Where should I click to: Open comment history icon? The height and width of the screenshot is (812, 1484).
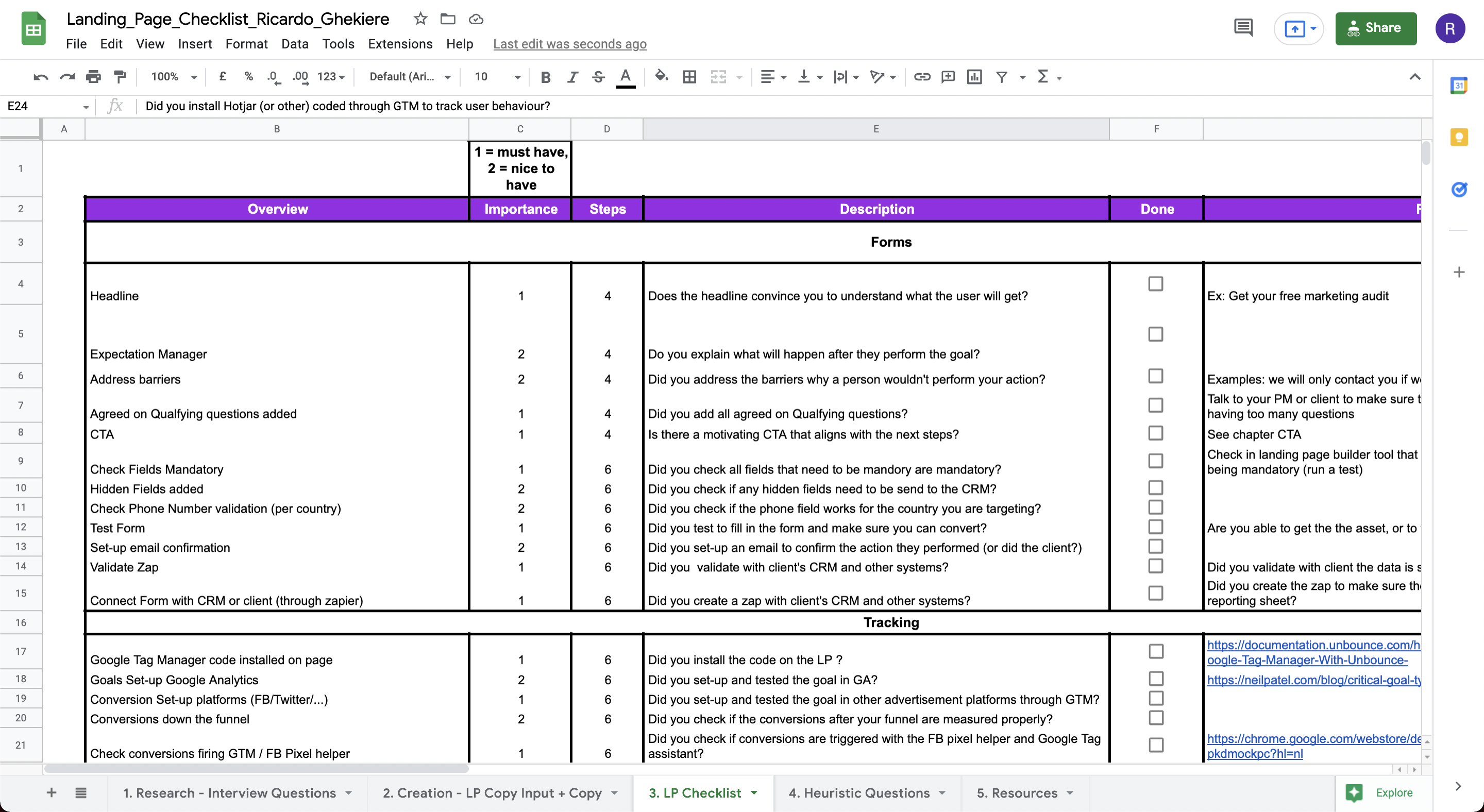pyautogui.click(x=1243, y=28)
